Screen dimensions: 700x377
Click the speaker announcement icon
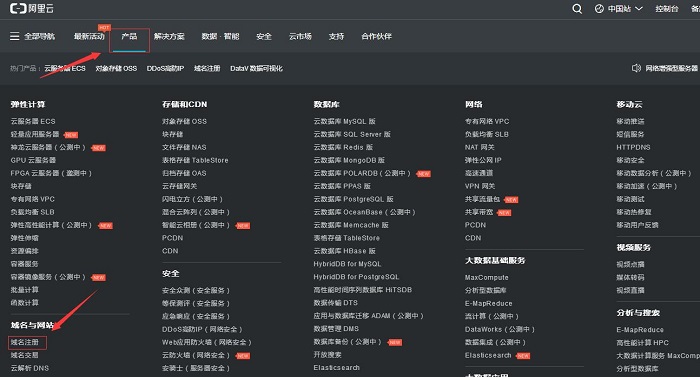point(636,68)
